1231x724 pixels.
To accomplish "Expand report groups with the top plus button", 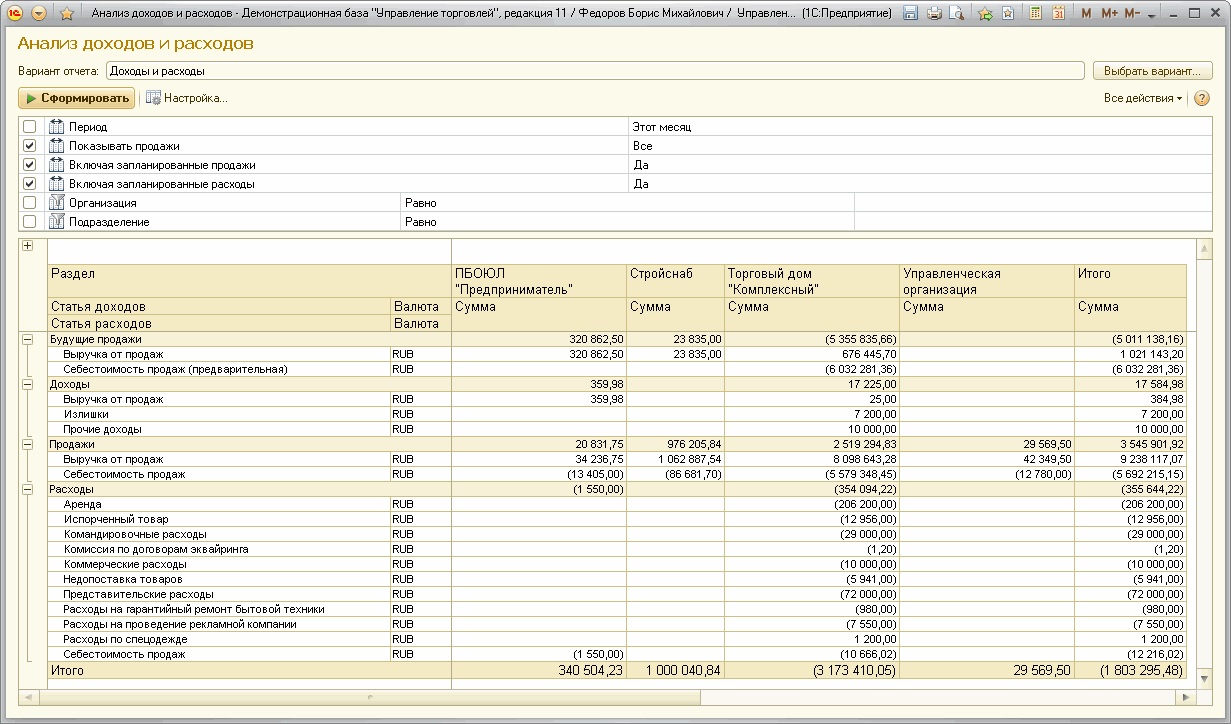I will (x=27, y=246).
